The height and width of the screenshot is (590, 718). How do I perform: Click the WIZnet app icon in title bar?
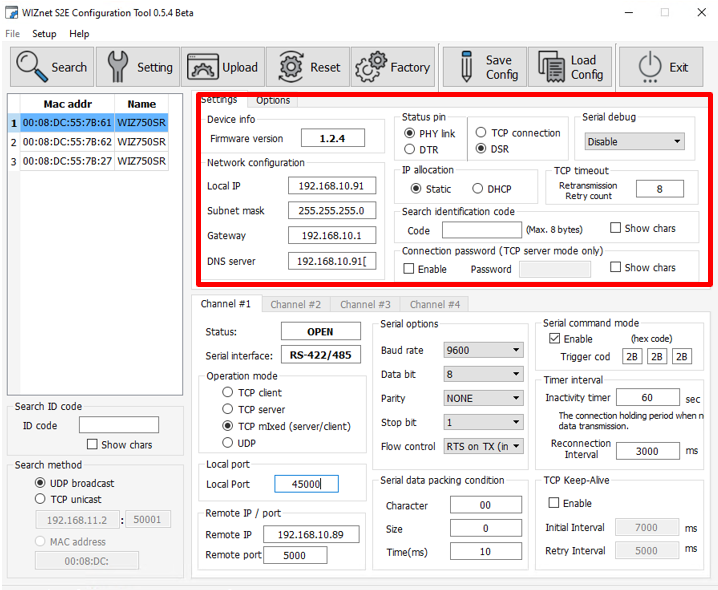[x=11, y=12]
